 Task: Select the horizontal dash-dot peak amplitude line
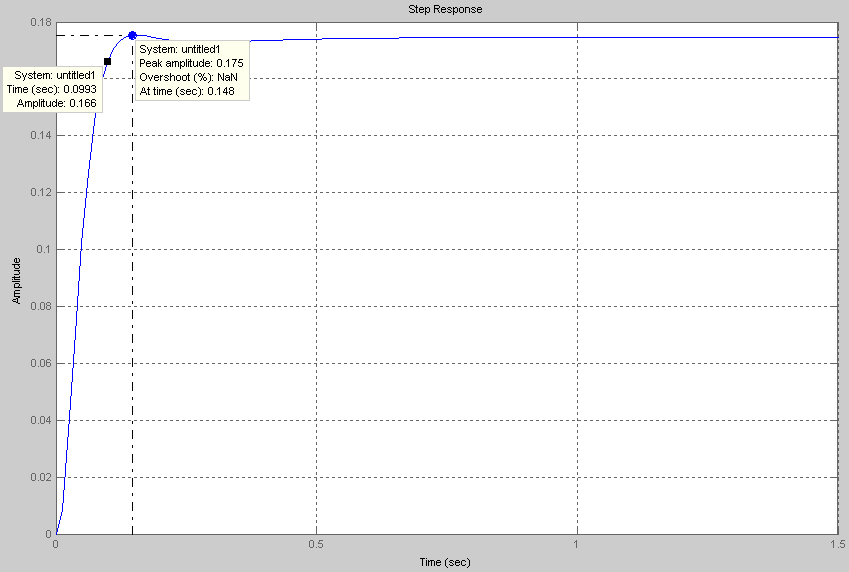tap(92, 36)
